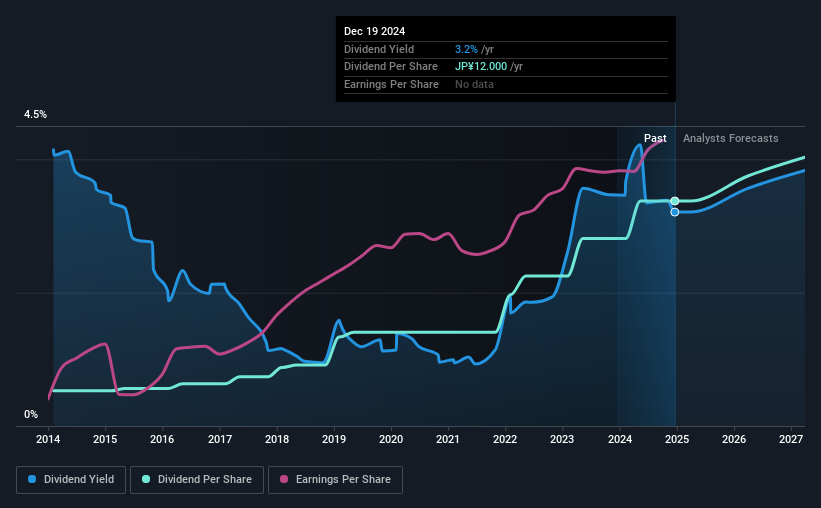The height and width of the screenshot is (508, 821).
Task: Click the 2020 x-axis label
Action: click(391, 439)
